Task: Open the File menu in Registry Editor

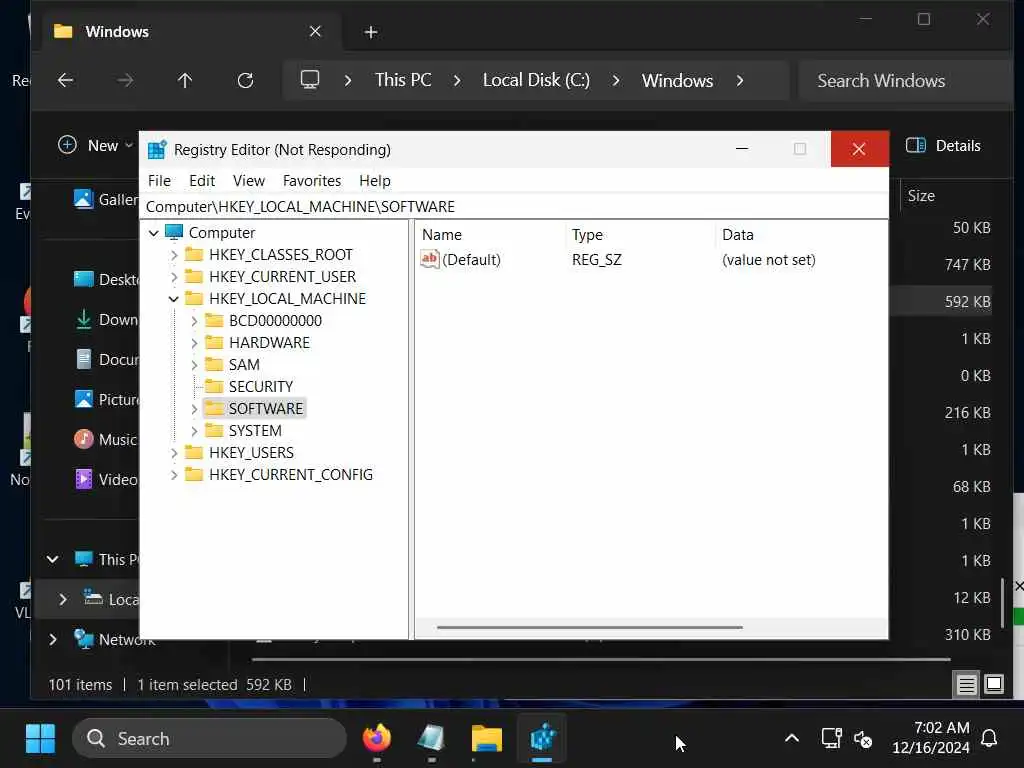Action: coord(159,181)
